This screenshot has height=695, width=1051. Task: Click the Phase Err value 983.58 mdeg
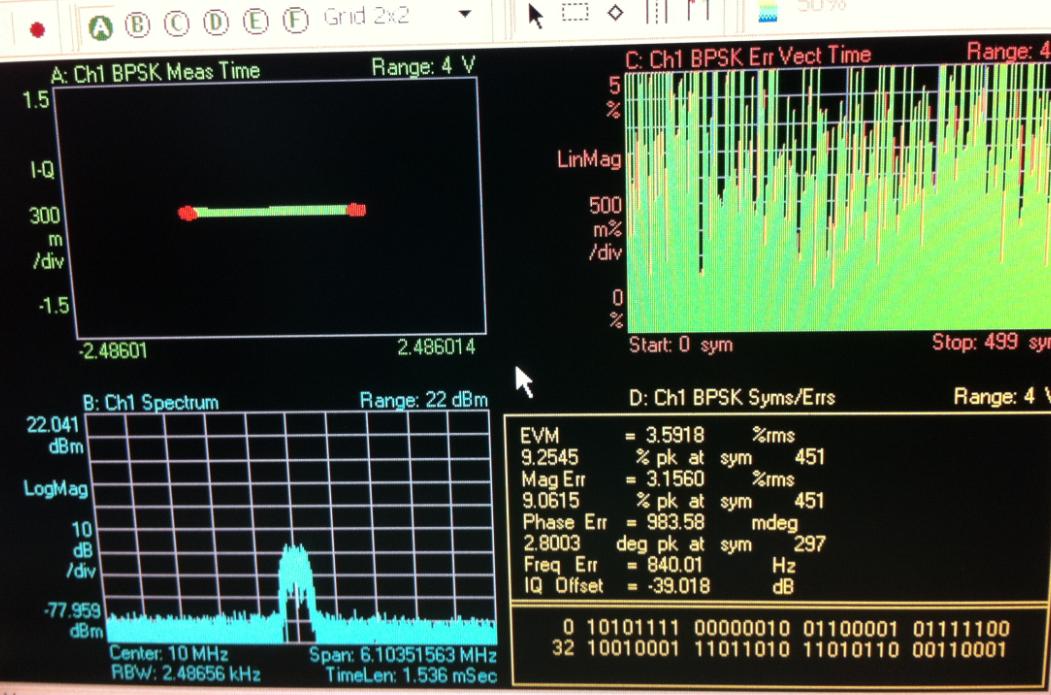[675, 521]
